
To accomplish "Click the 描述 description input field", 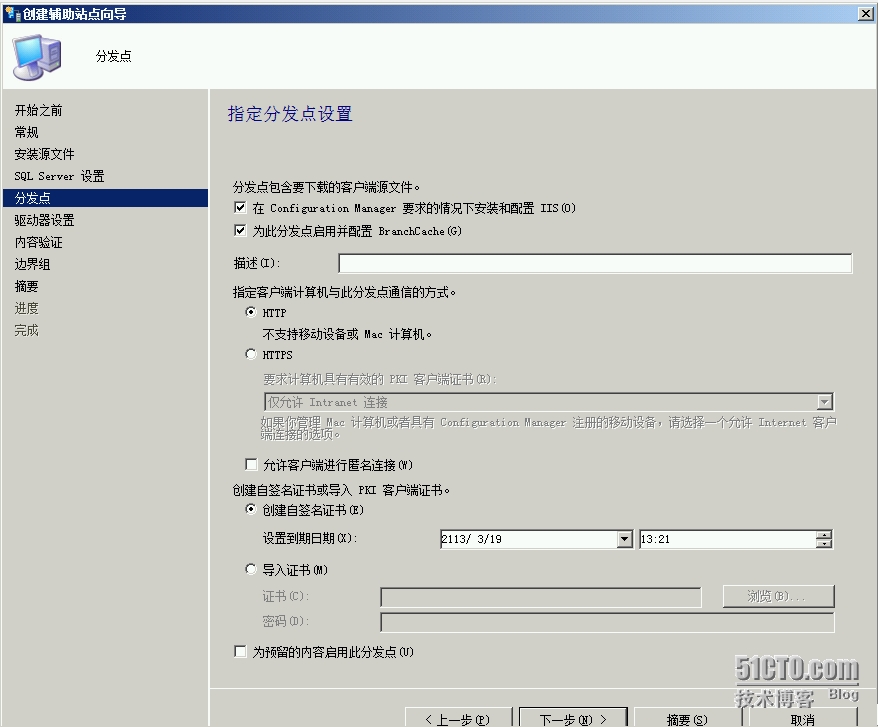I will (595, 263).
